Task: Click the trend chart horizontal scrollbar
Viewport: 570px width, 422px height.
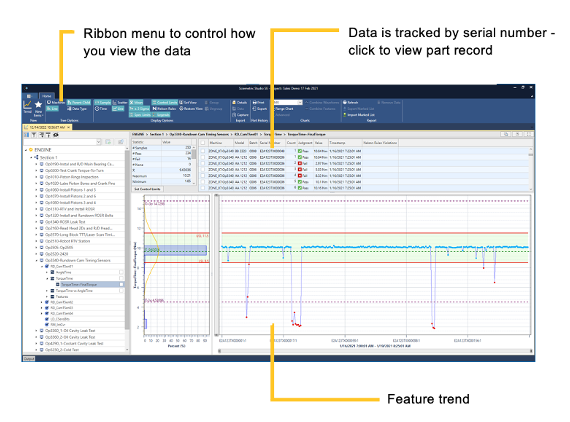Action: (375, 351)
